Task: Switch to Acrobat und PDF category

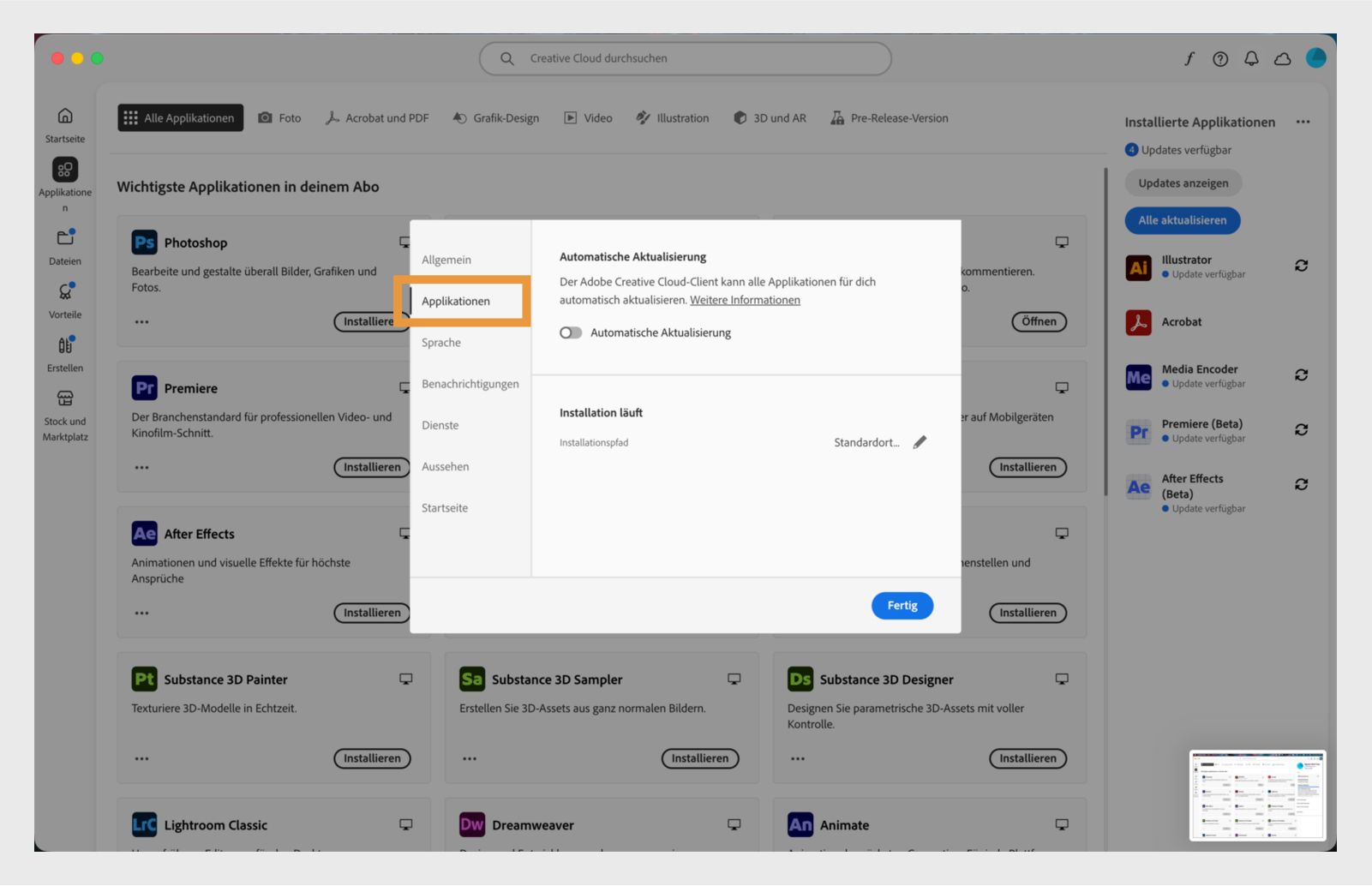Action: click(x=377, y=118)
